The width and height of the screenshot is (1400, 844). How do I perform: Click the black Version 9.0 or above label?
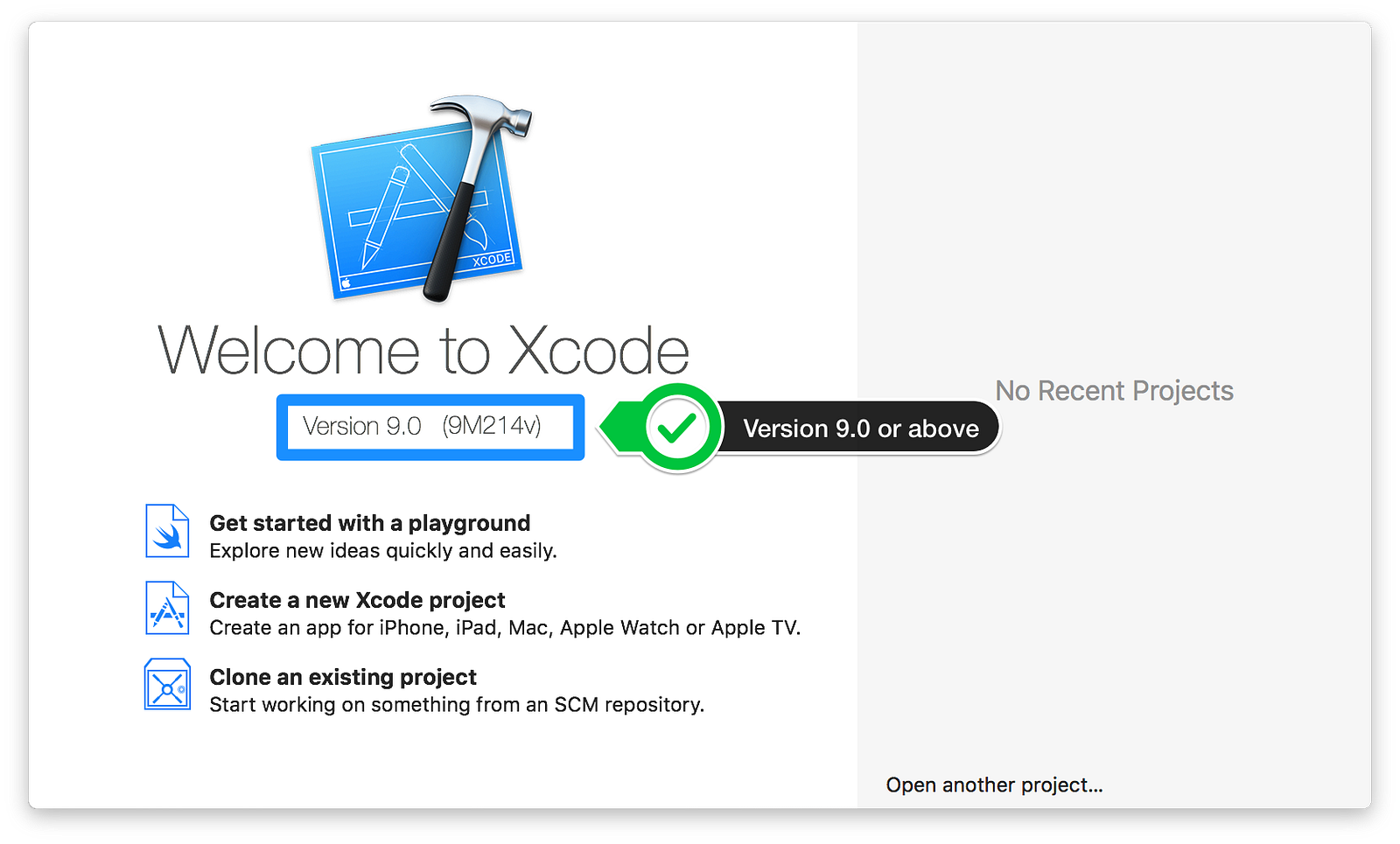coord(860,428)
